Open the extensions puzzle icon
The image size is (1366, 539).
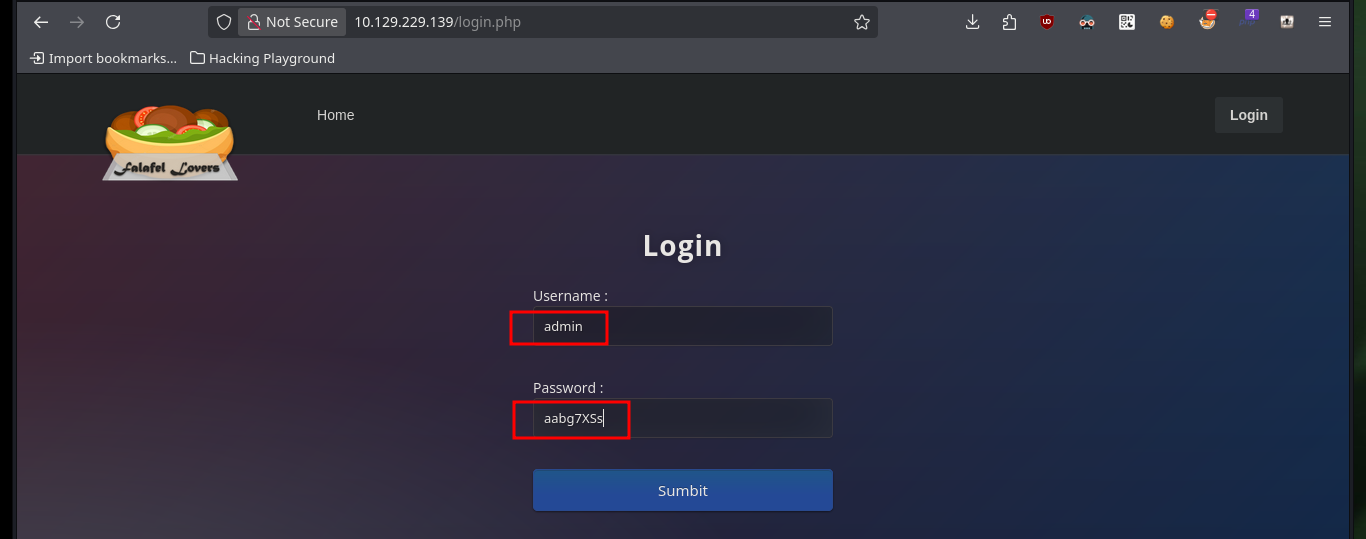(x=1009, y=22)
